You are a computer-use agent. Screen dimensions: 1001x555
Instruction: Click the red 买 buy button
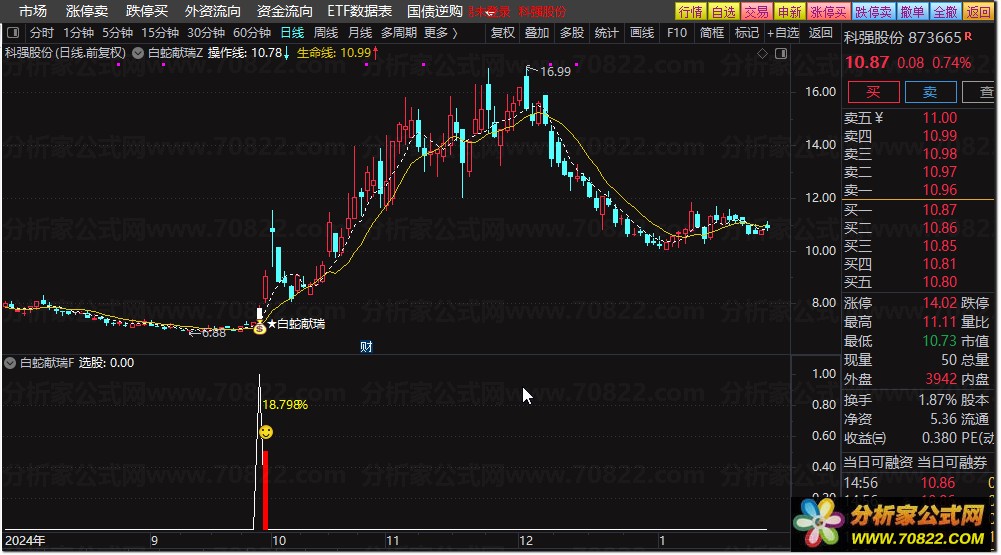pos(873,92)
